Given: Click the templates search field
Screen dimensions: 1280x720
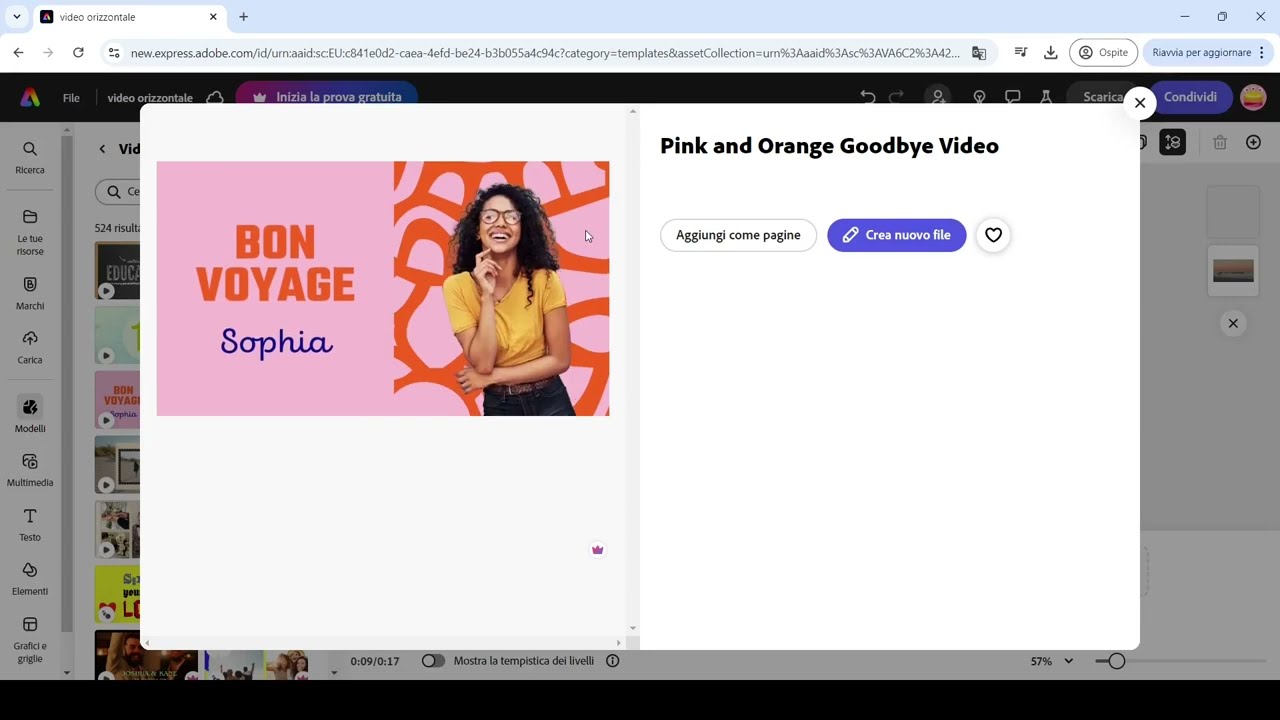Looking at the screenshot, I should [120, 192].
